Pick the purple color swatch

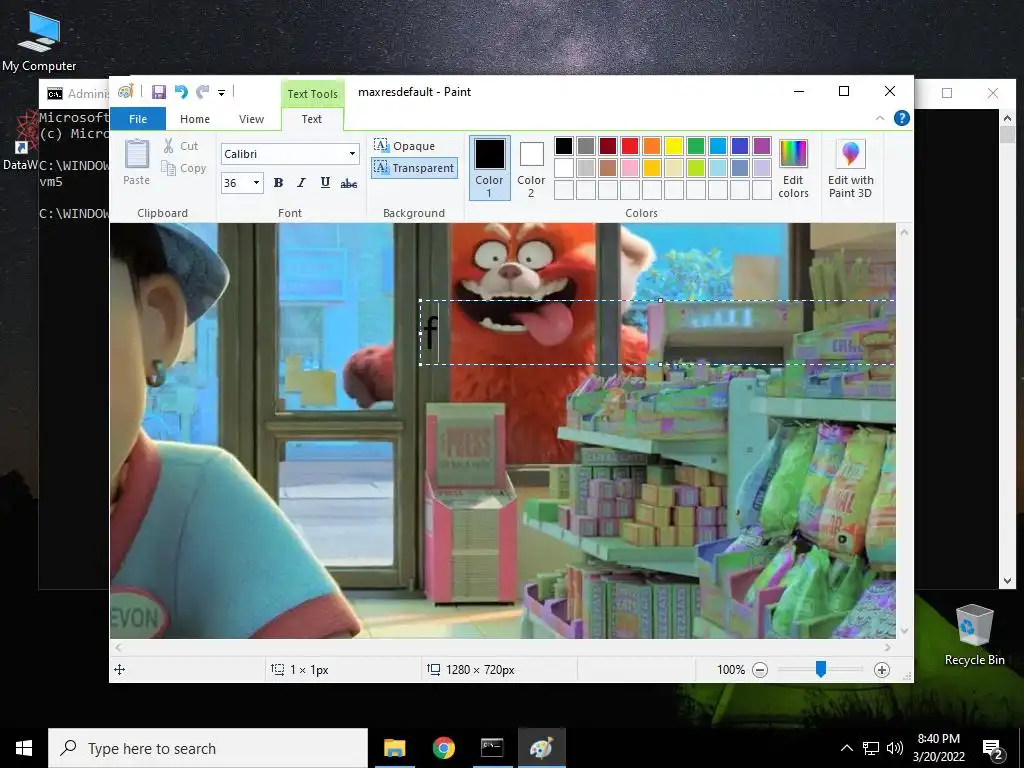tap(761, 146)
